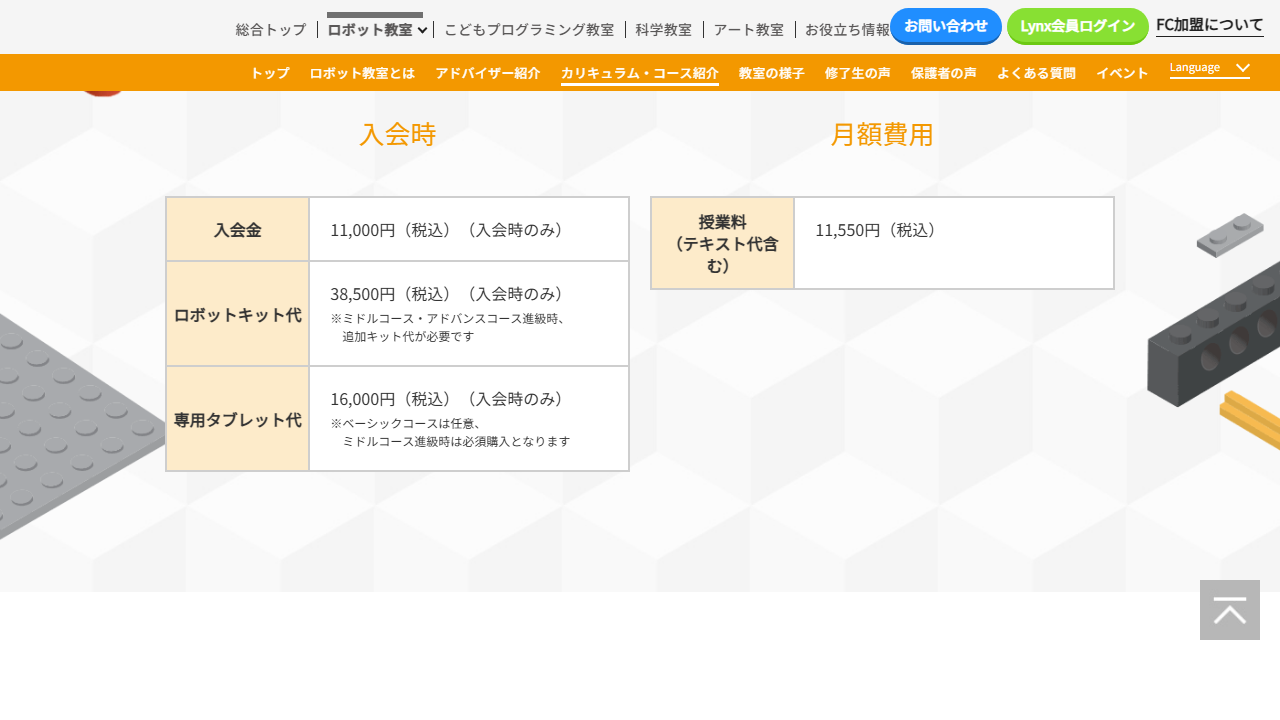Open the FC加盟について link

(x=1210, y=25)
